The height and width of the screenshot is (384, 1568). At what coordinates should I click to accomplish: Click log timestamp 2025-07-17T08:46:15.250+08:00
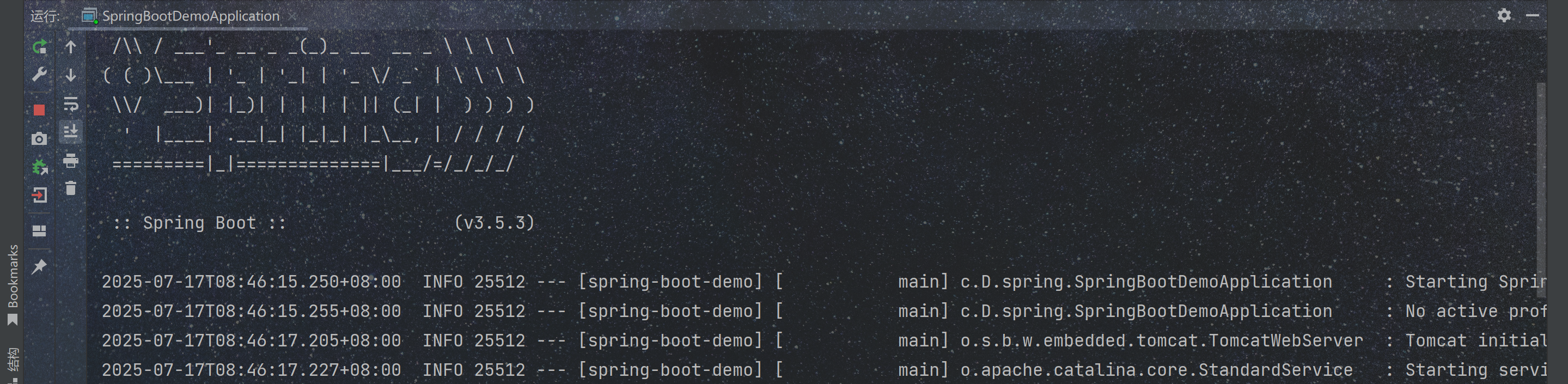[252, 282]
